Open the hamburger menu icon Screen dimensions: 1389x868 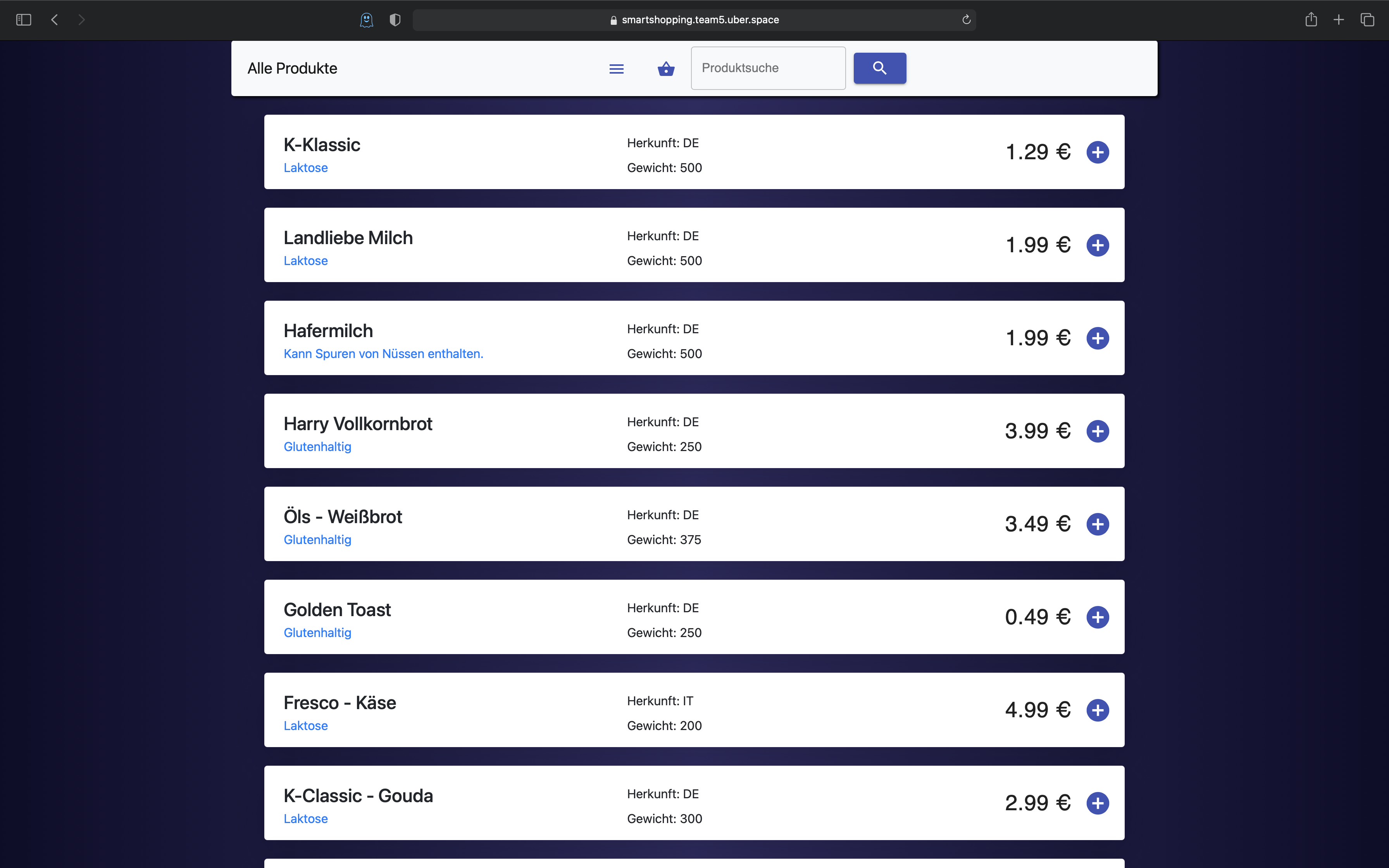(x=617, y=69)
